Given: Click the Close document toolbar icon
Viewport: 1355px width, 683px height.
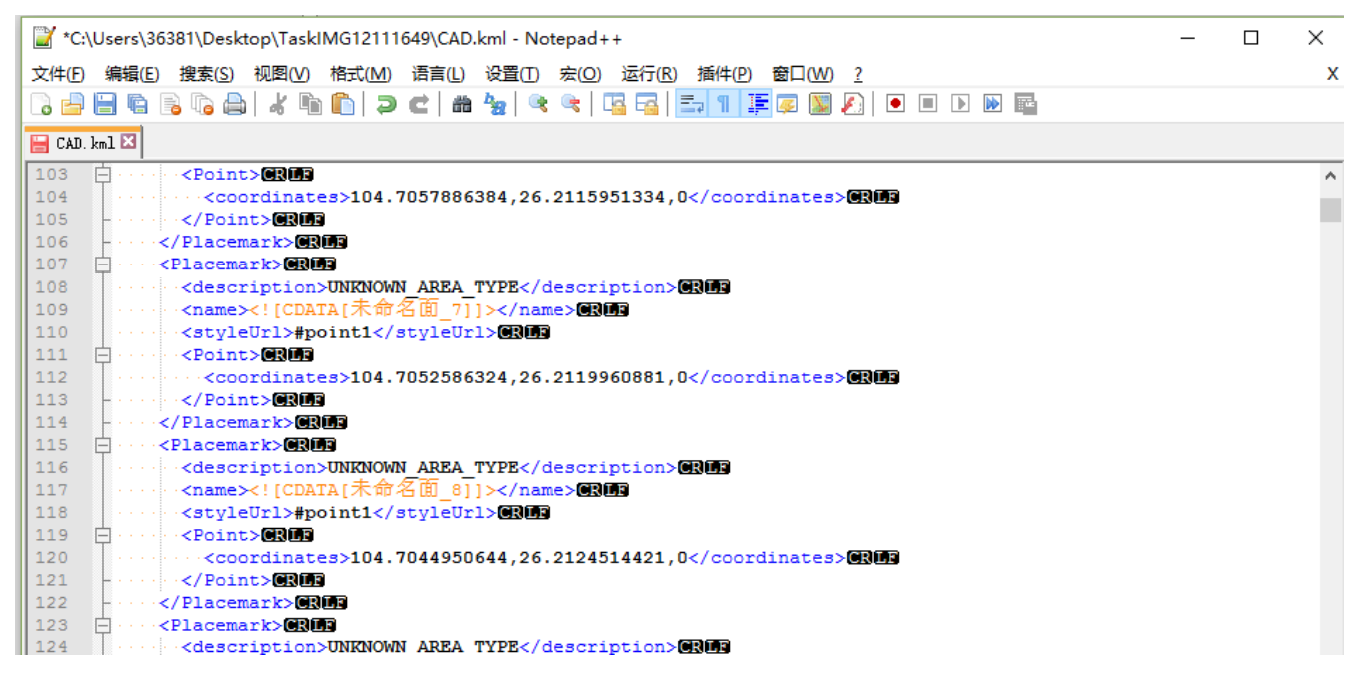Looking at the screenshot, I should 170,104.
